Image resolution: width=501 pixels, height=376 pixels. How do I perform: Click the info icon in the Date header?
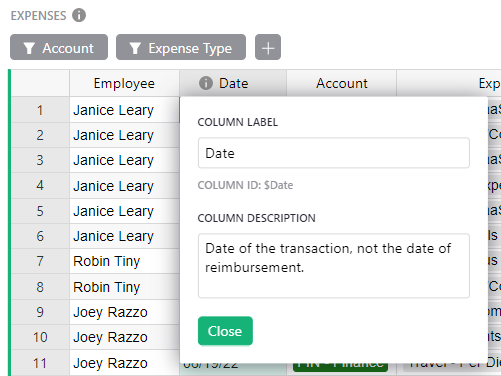tap(206, 83)
